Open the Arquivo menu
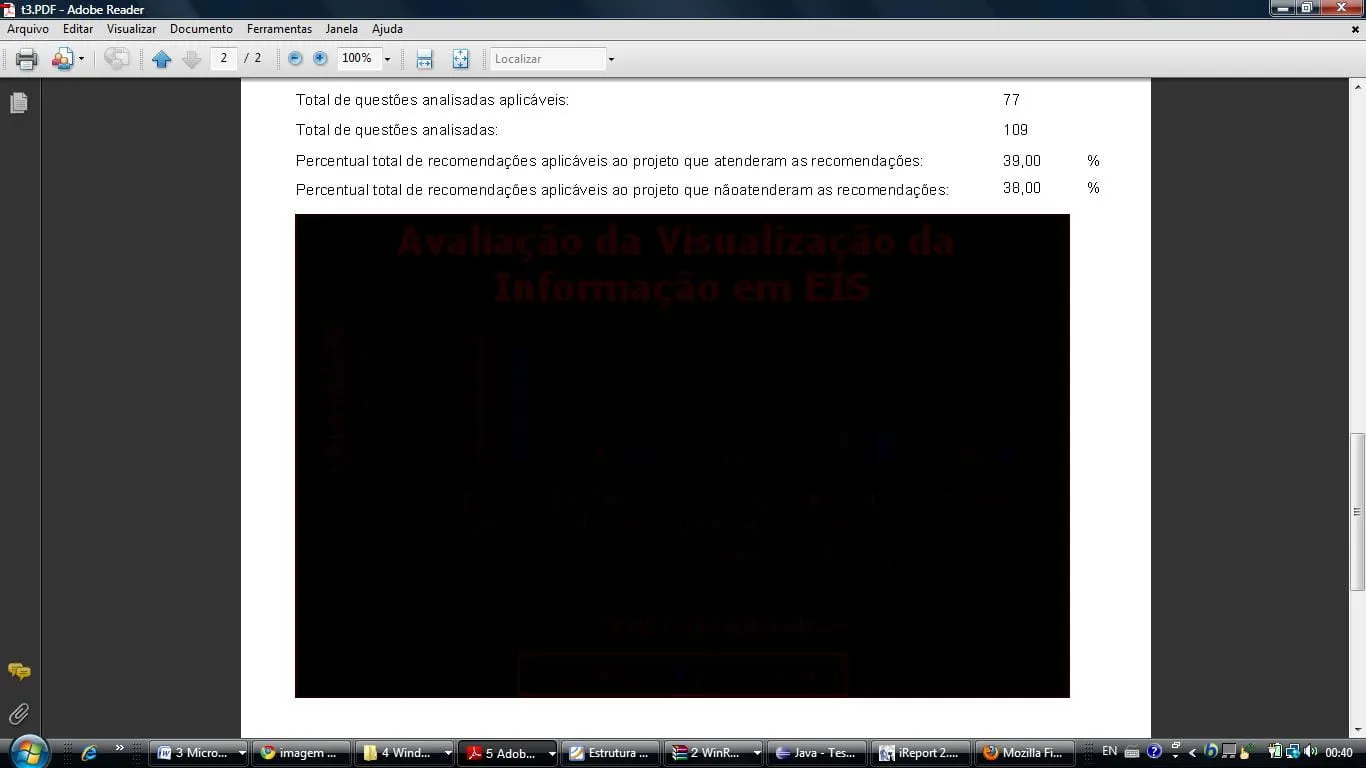 [28, 29]
